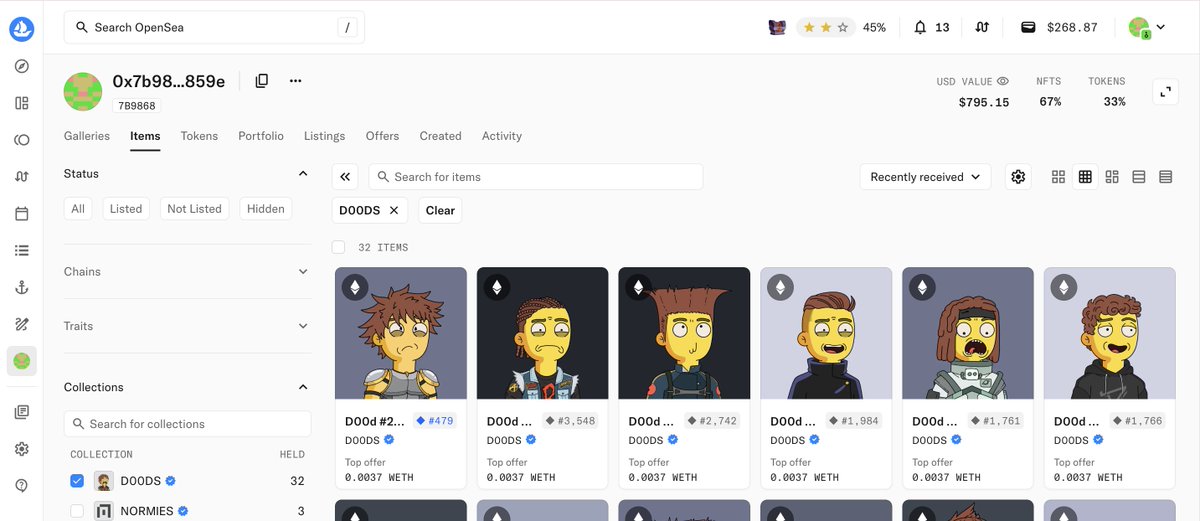This screenshot has width=1200, height=521.
Task: Switch to the Offers tab
Action: coord(382,136)
